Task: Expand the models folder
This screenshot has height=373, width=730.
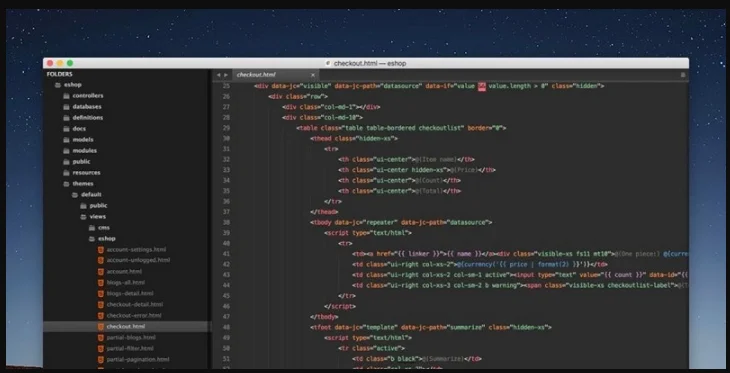Action: tap(83, 140)
